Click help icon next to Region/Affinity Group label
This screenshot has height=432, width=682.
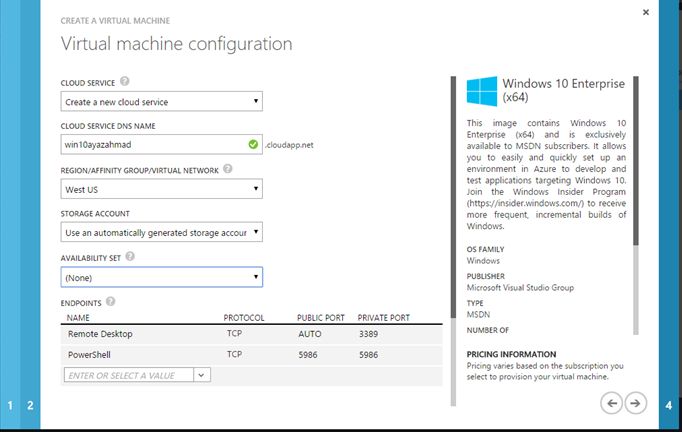(227, 169)
